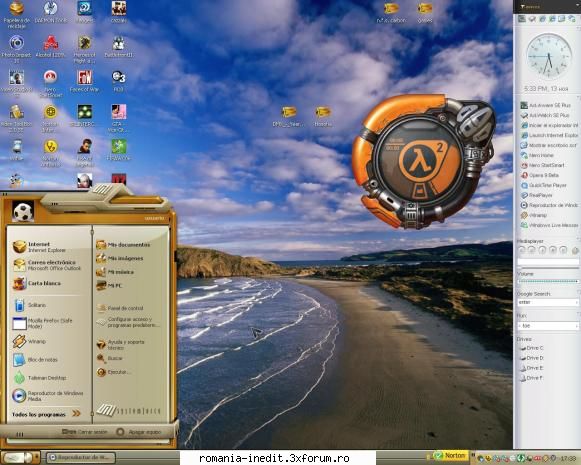Image resolution: width=581 pixels, height=465 pixels.
Task: Open Drive F: in sidebar
Action: 531,378
